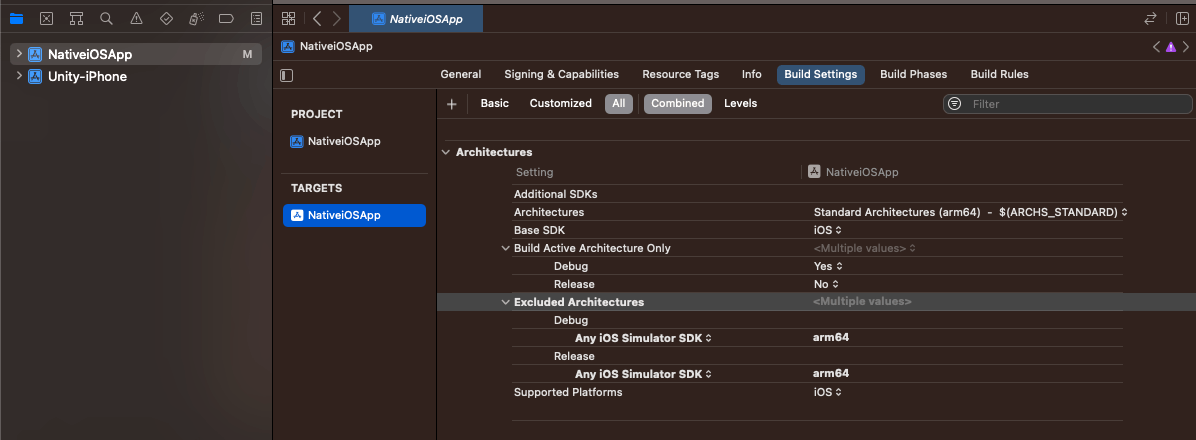Change Debug Build Active Architecture Yes value
The width and height of the screenshot is (1196, 440).
pos(828,266)
